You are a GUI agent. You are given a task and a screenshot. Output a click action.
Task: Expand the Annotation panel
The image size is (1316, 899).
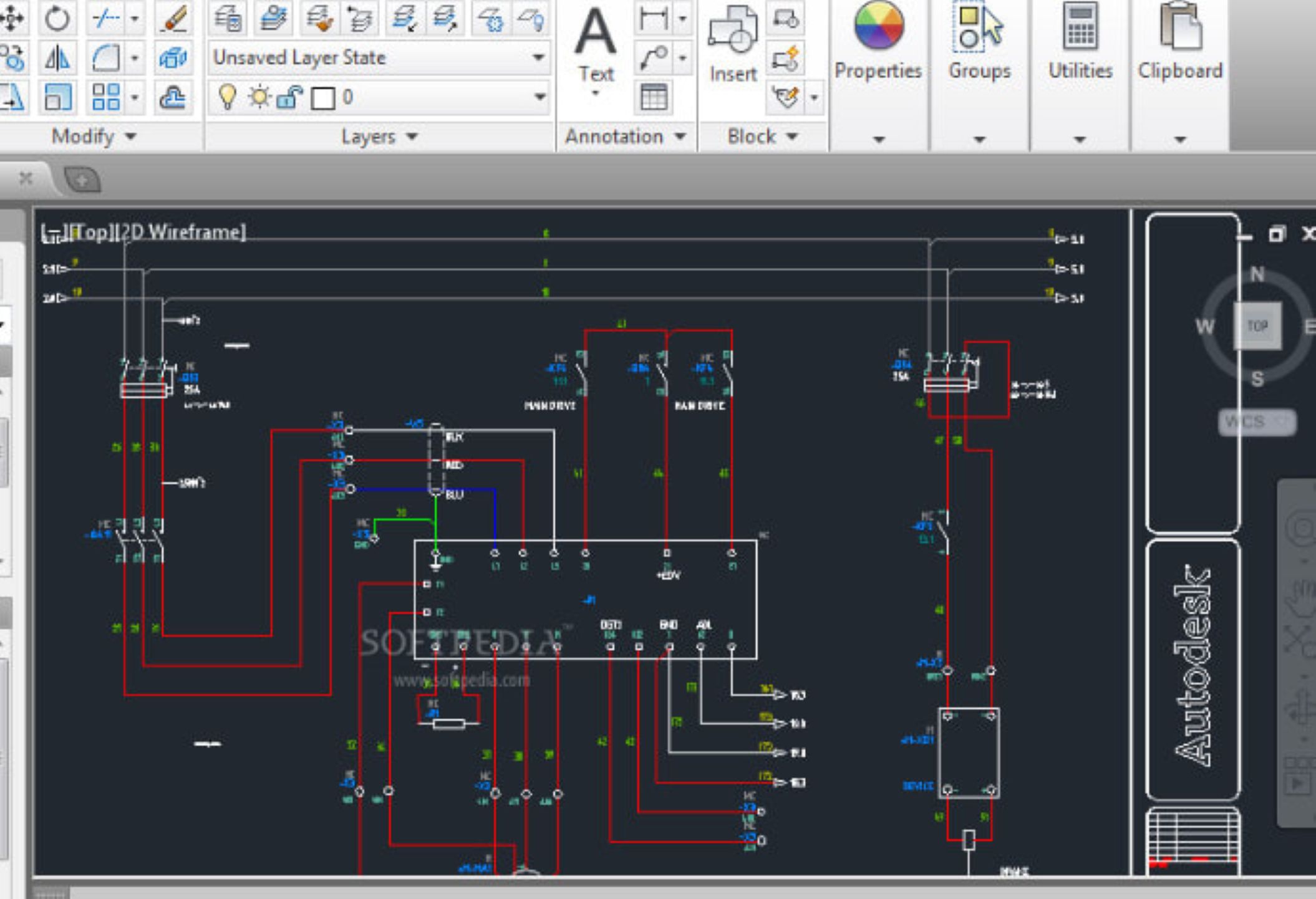click(625, 137)
